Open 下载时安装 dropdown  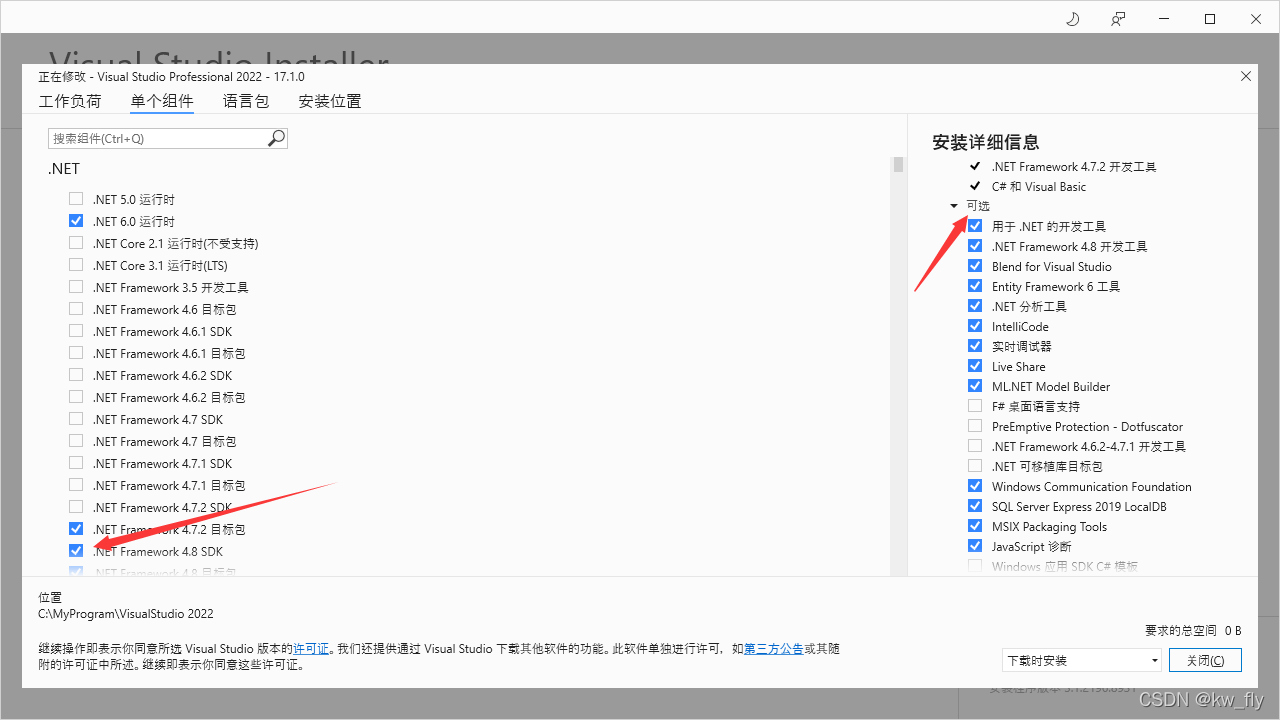1082,660
